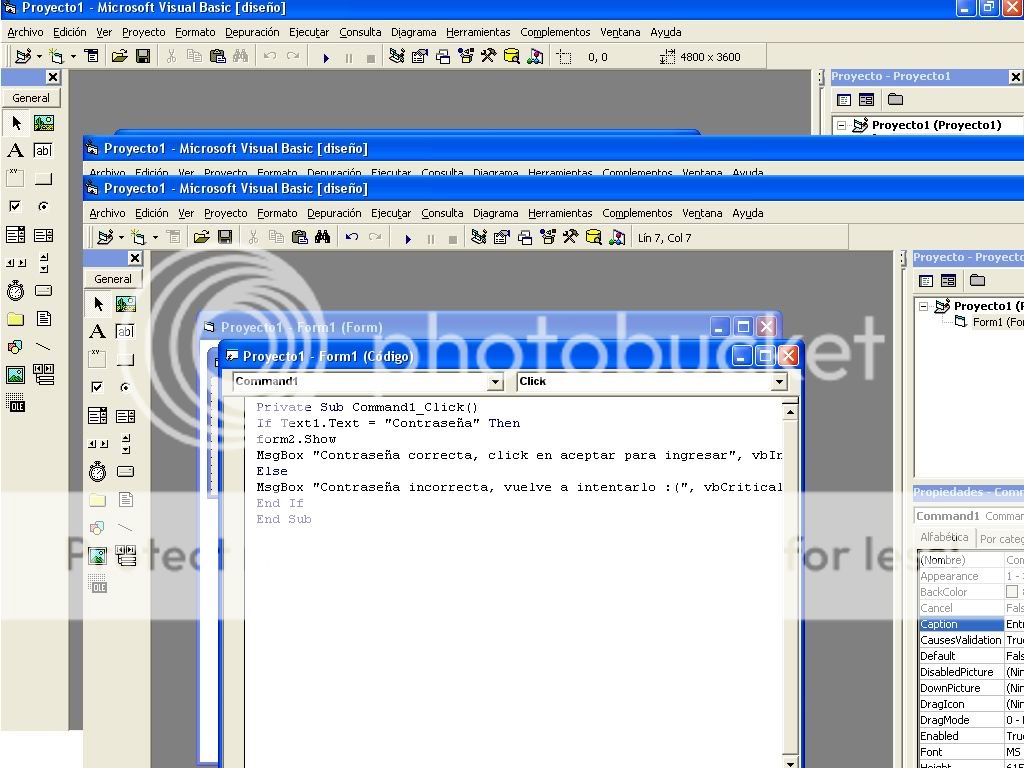Switch to the Alfabética tab in Properties
Image resolution: width=1024 pixels, height=768 pixels.
[x=944, y=537]
